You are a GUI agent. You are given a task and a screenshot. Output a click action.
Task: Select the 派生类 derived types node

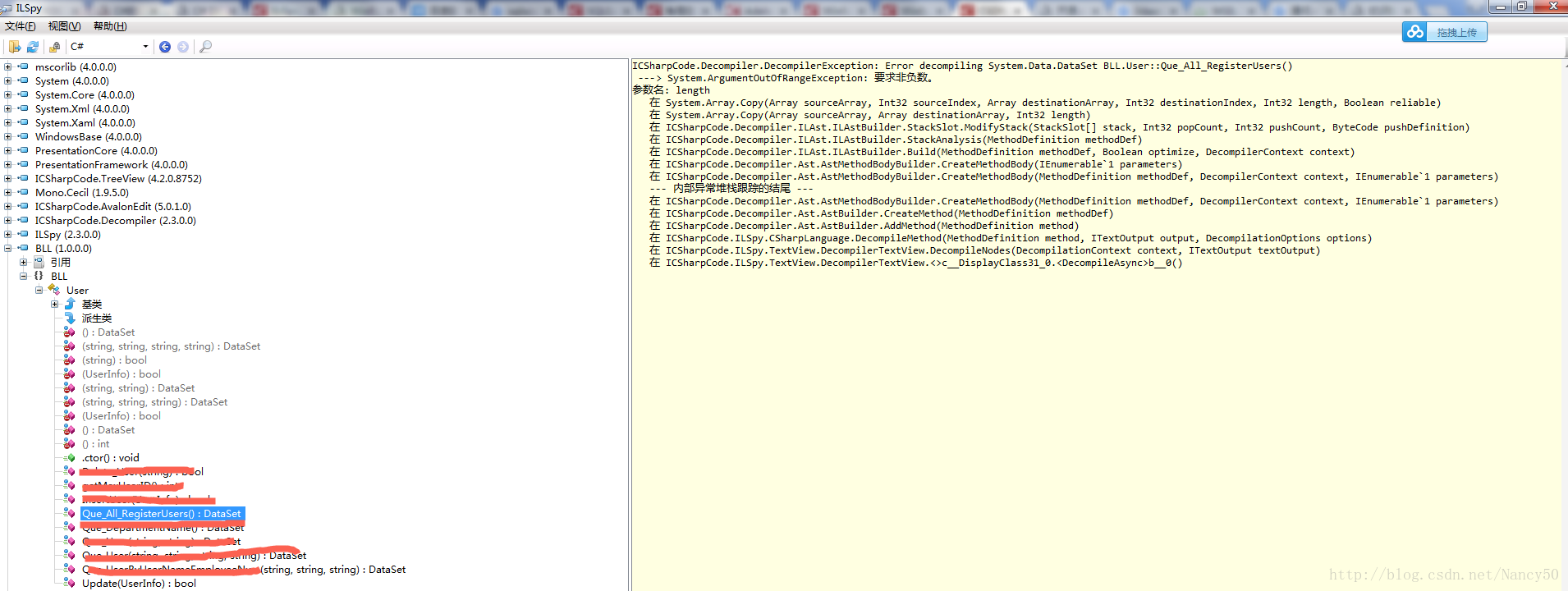pos(97,318)
